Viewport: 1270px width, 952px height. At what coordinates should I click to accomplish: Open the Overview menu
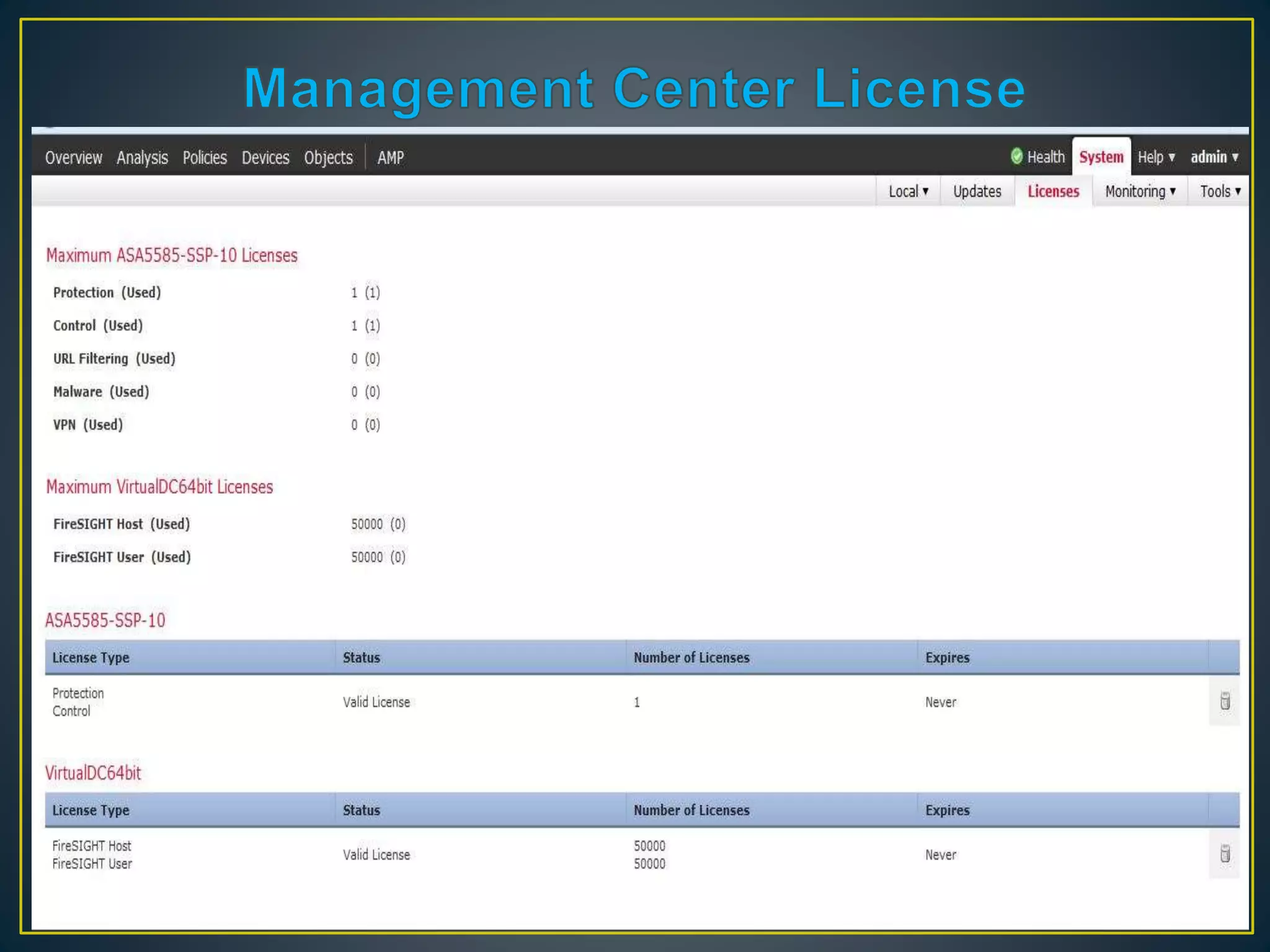(74, 157)
